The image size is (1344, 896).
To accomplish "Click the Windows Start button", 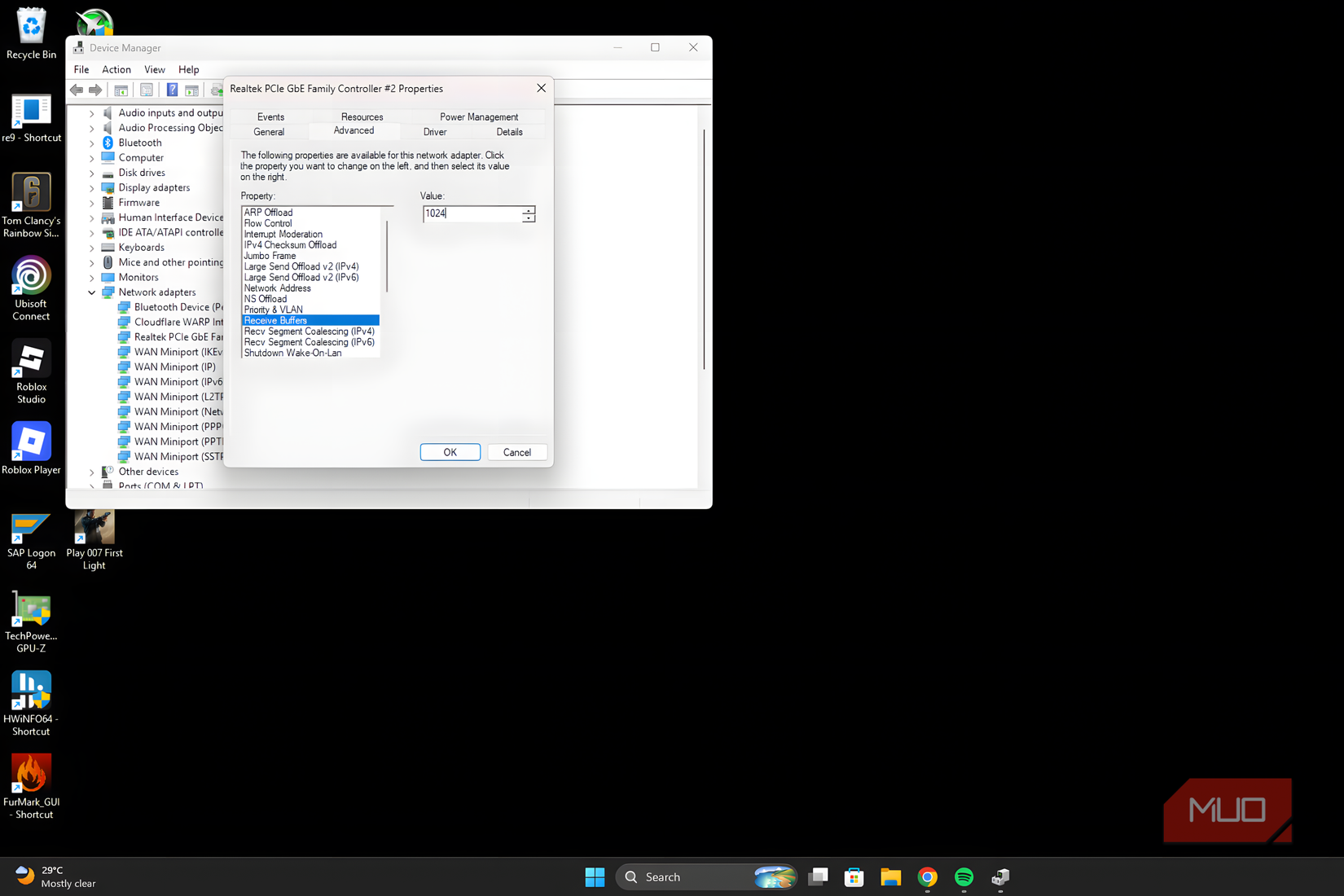I will [x=595, y=876].
